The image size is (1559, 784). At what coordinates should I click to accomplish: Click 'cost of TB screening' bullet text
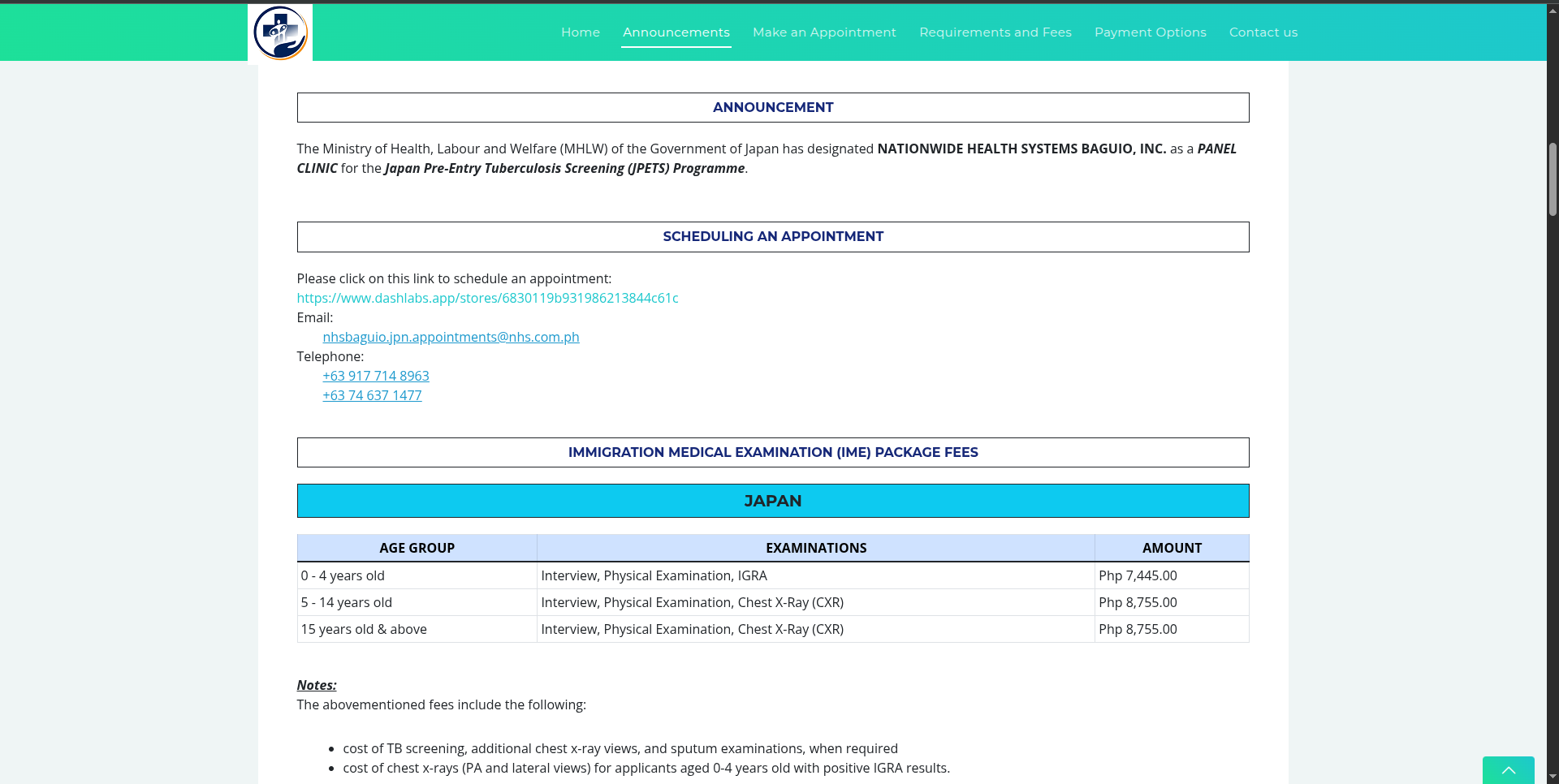[620, 748]
